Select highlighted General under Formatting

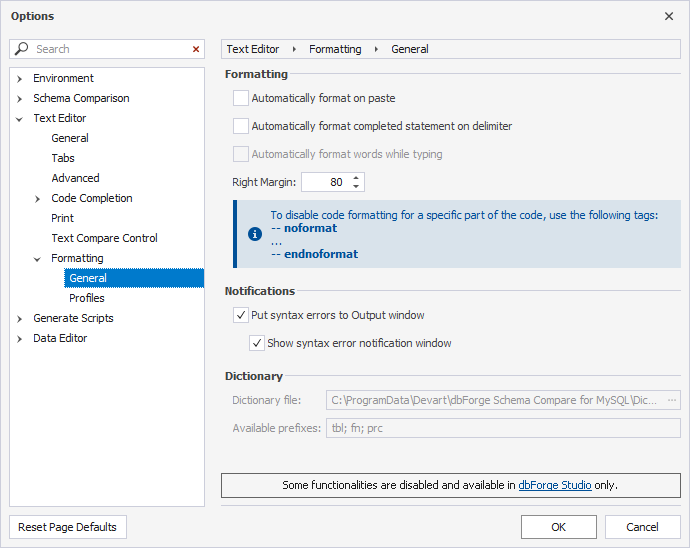click(x=134, y=278)
